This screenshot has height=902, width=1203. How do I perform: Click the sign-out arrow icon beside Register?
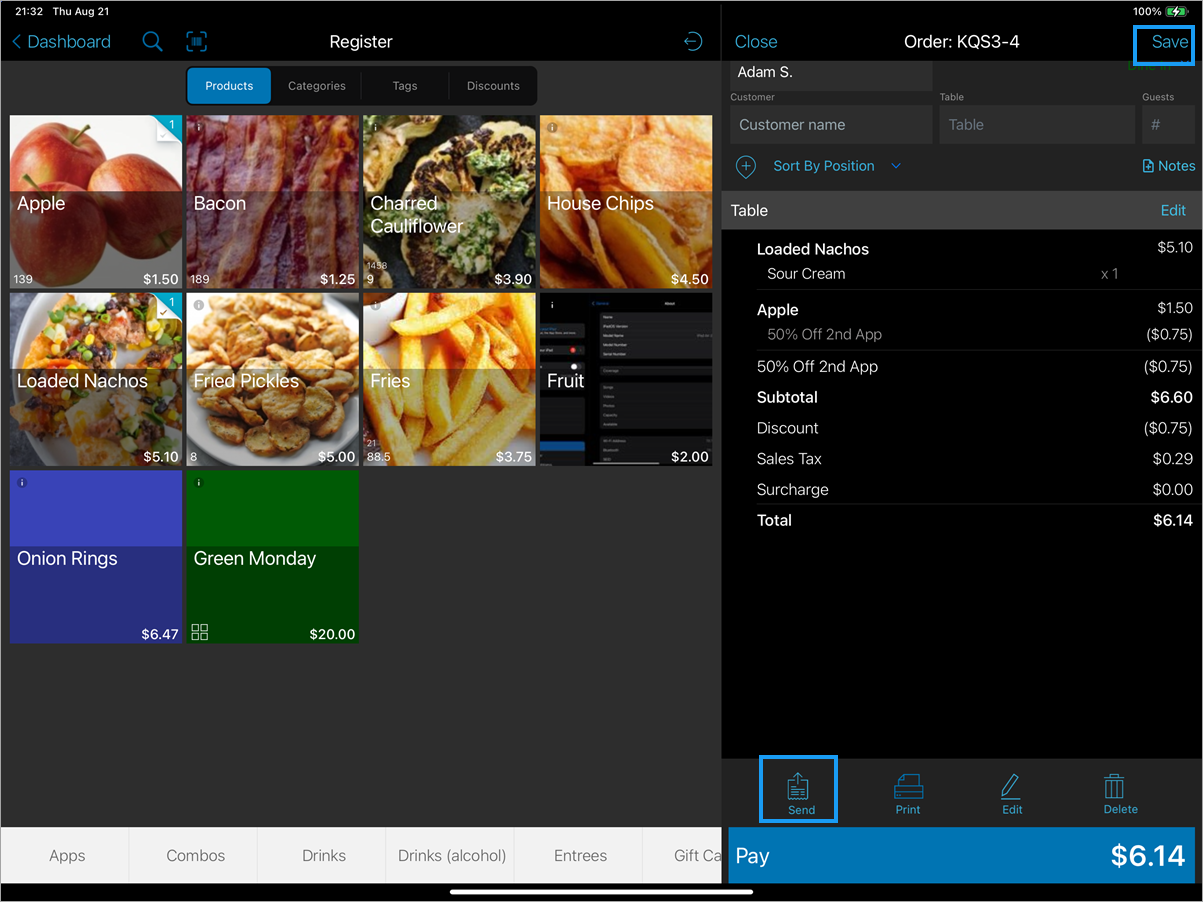(x=692, y=41)
